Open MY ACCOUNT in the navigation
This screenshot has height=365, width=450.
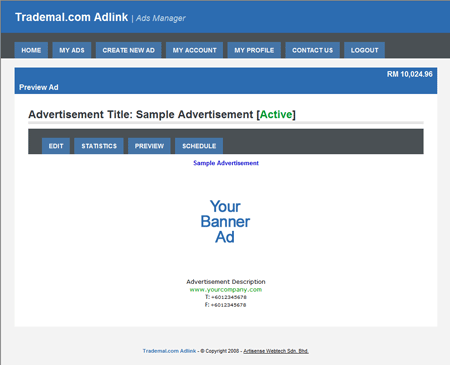[195, 50]
